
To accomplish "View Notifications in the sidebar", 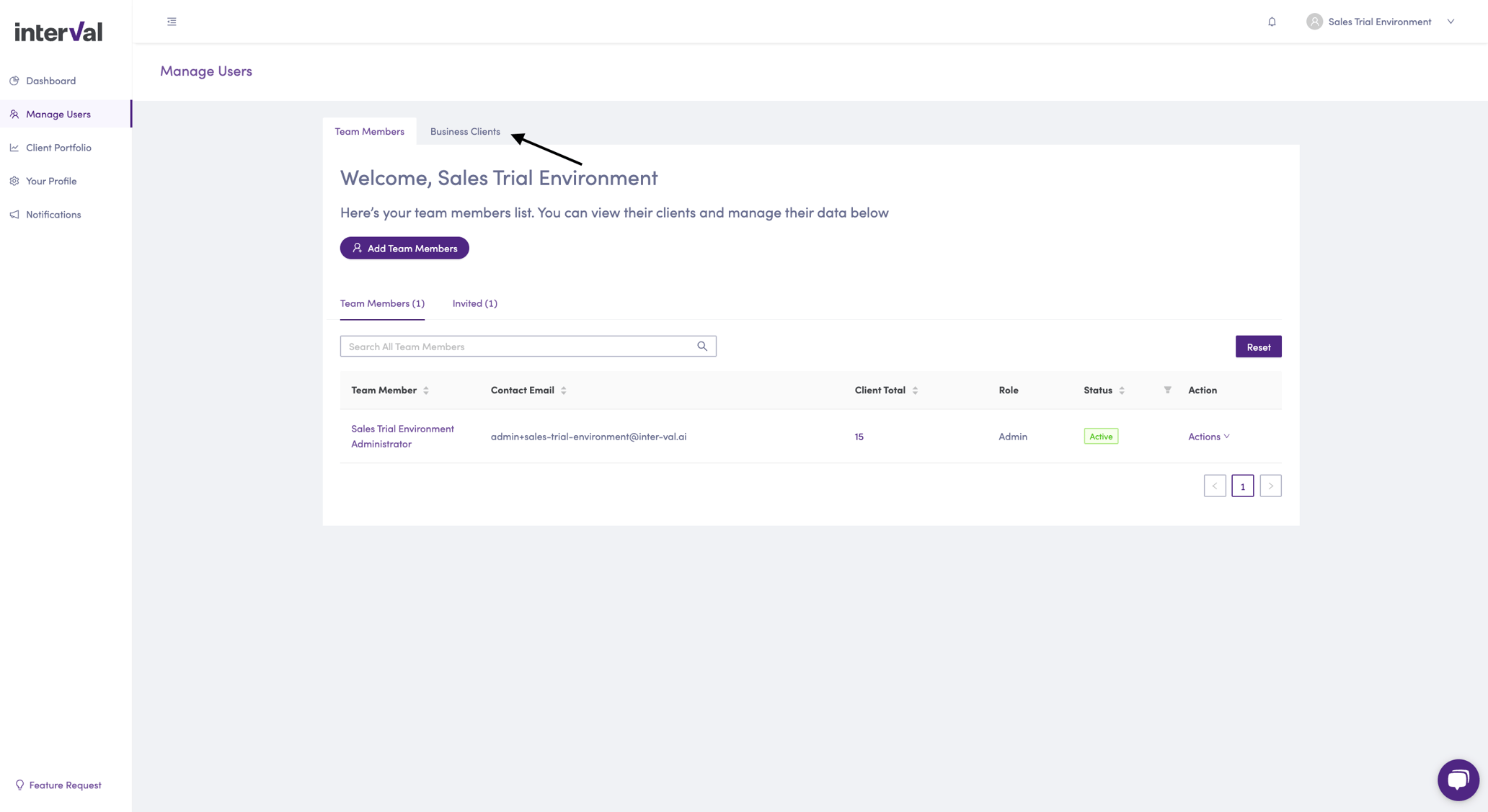I will pos(53,214).
